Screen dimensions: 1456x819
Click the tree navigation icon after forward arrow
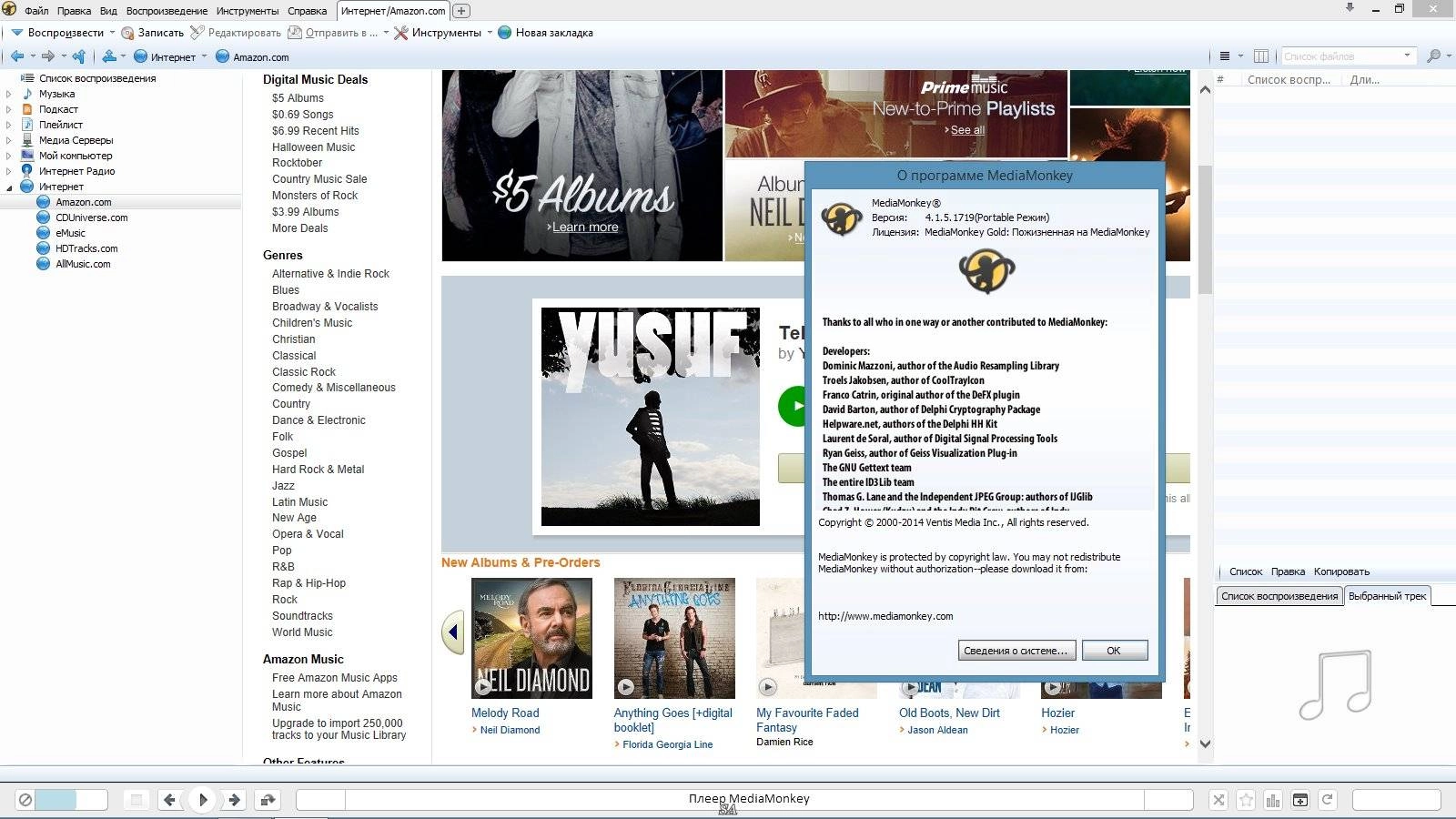click(x=79, y=56)
